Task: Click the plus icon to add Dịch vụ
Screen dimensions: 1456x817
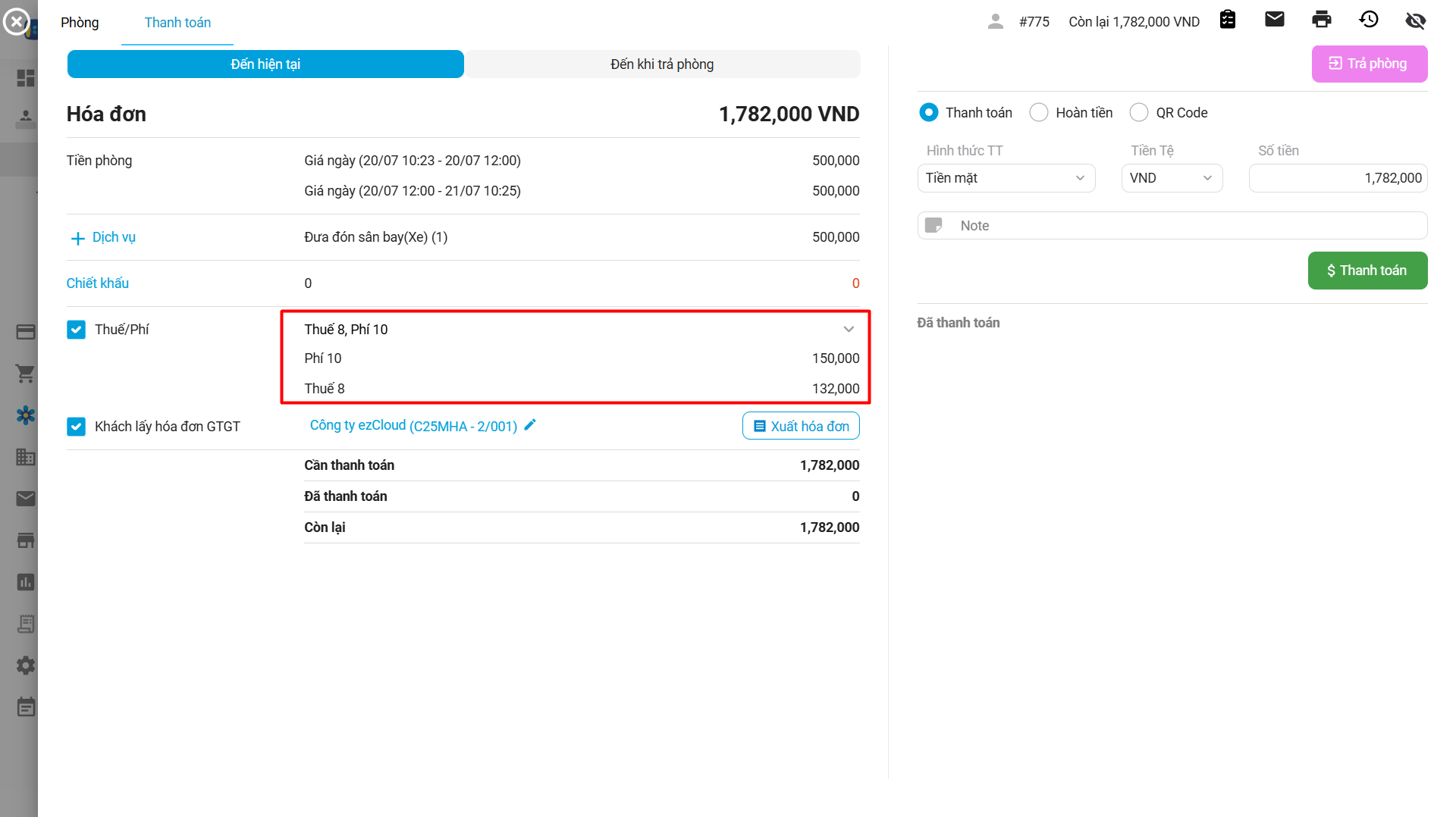Action: [77, 238]
